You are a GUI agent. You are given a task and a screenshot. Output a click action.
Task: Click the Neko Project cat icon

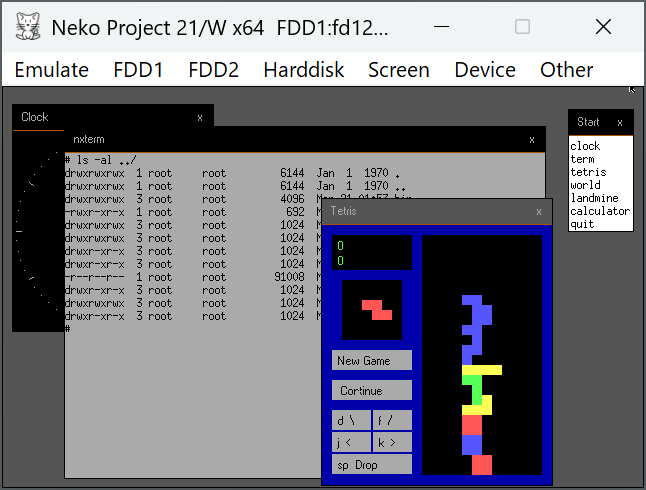tap(28, 26)
